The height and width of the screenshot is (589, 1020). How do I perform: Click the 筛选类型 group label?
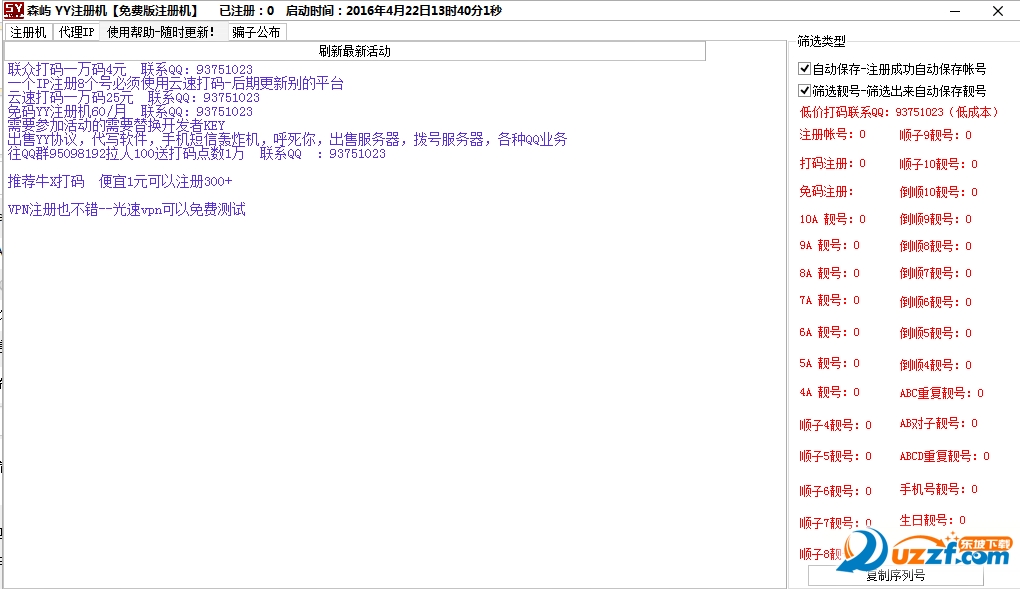[822, 41]
